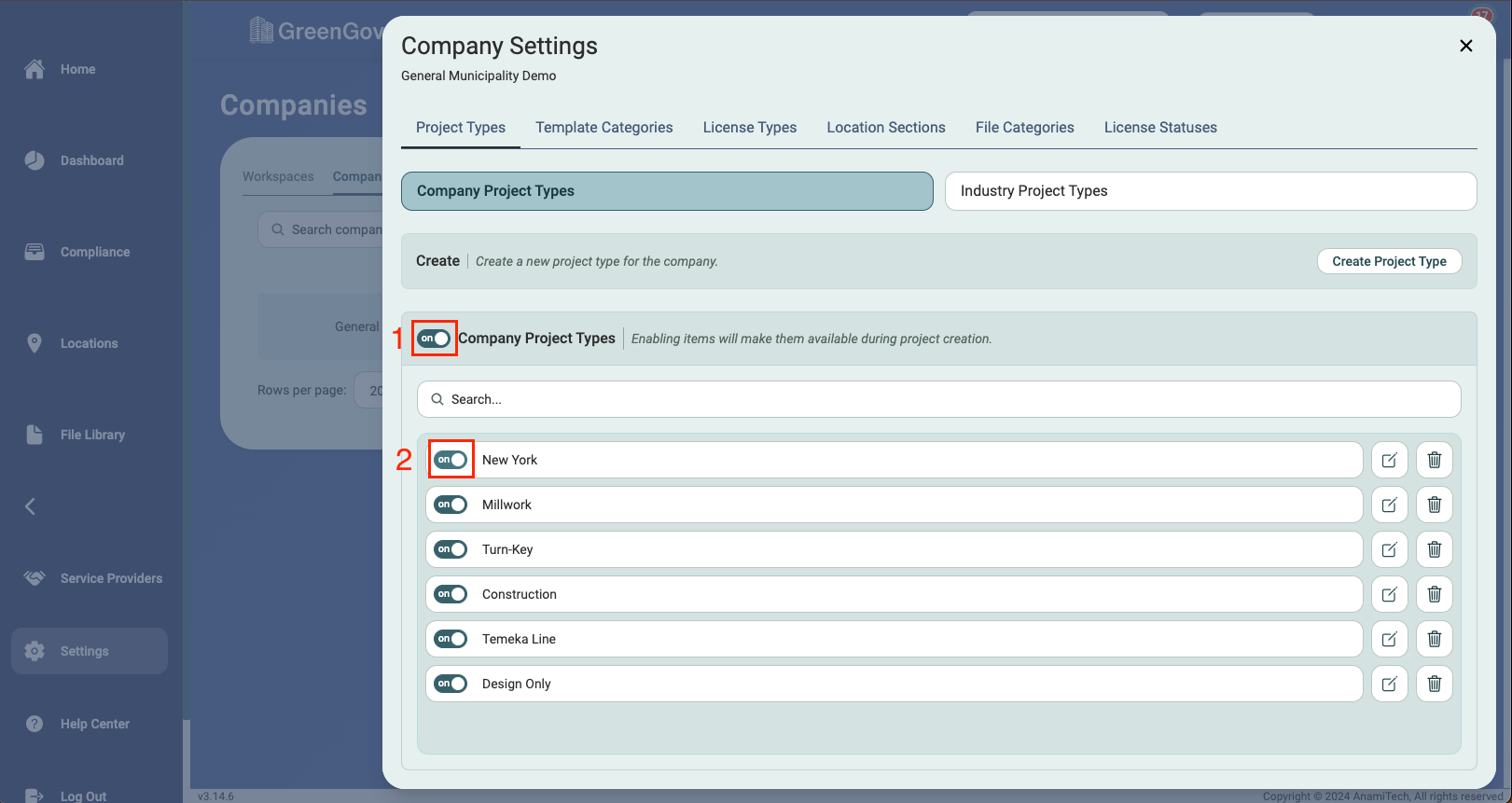The height and width of the screenshot is (803, 1512).
Task: Delete the Millwork project type
Action: click(x=1435, y=505)
